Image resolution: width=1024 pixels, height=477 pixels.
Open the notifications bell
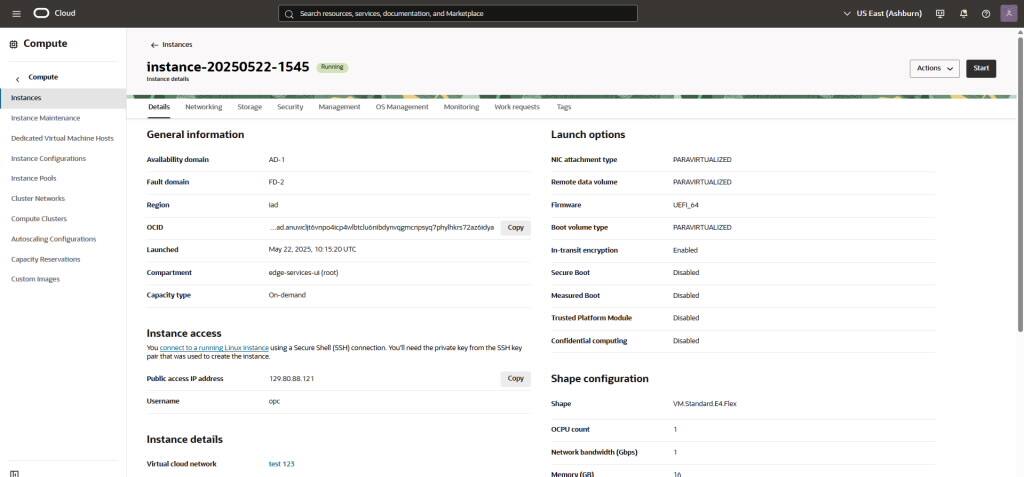coord(963,13)
